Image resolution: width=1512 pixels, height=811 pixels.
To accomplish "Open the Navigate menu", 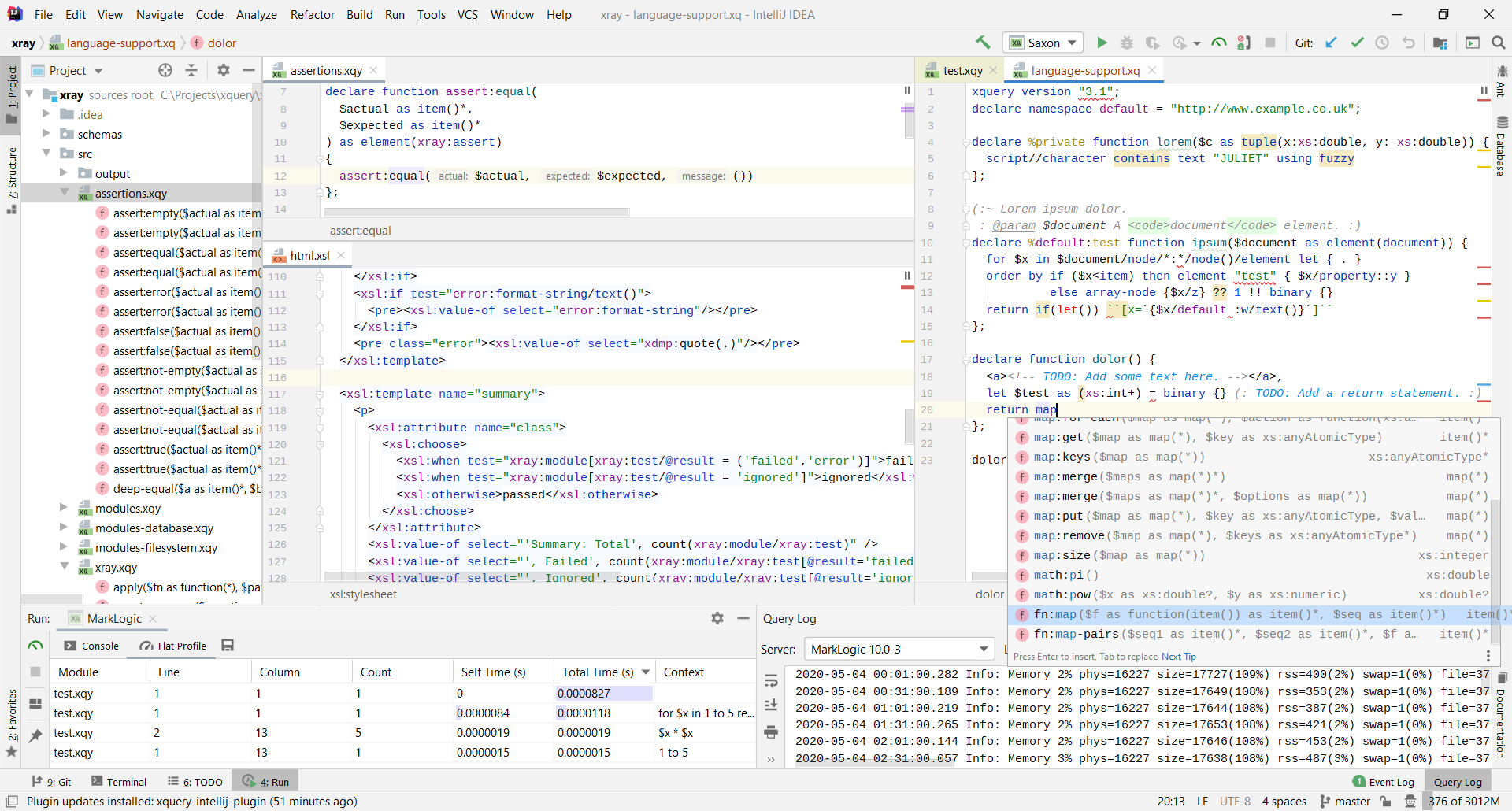I will click(x=159, y=14).
